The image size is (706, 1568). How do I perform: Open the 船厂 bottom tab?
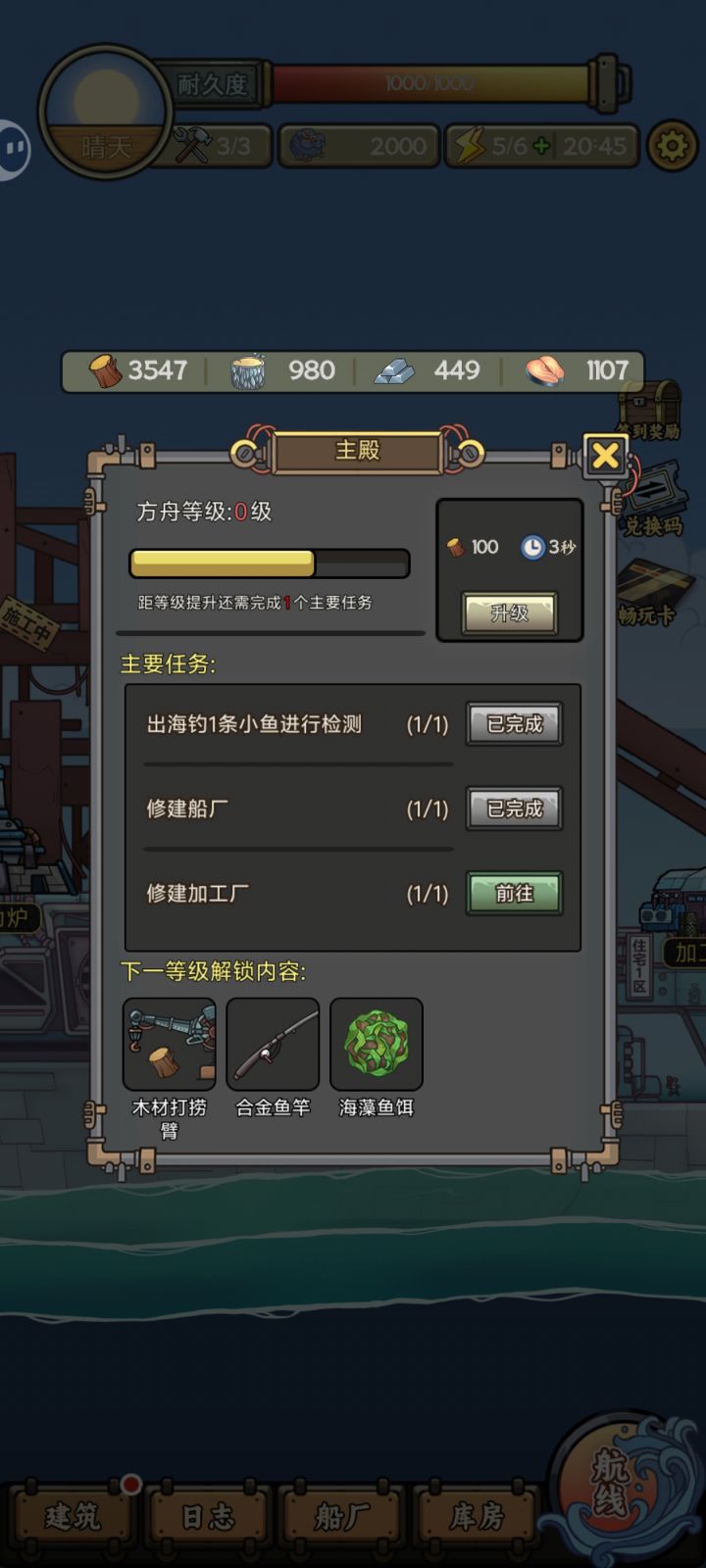click(x=342, y=1517)
